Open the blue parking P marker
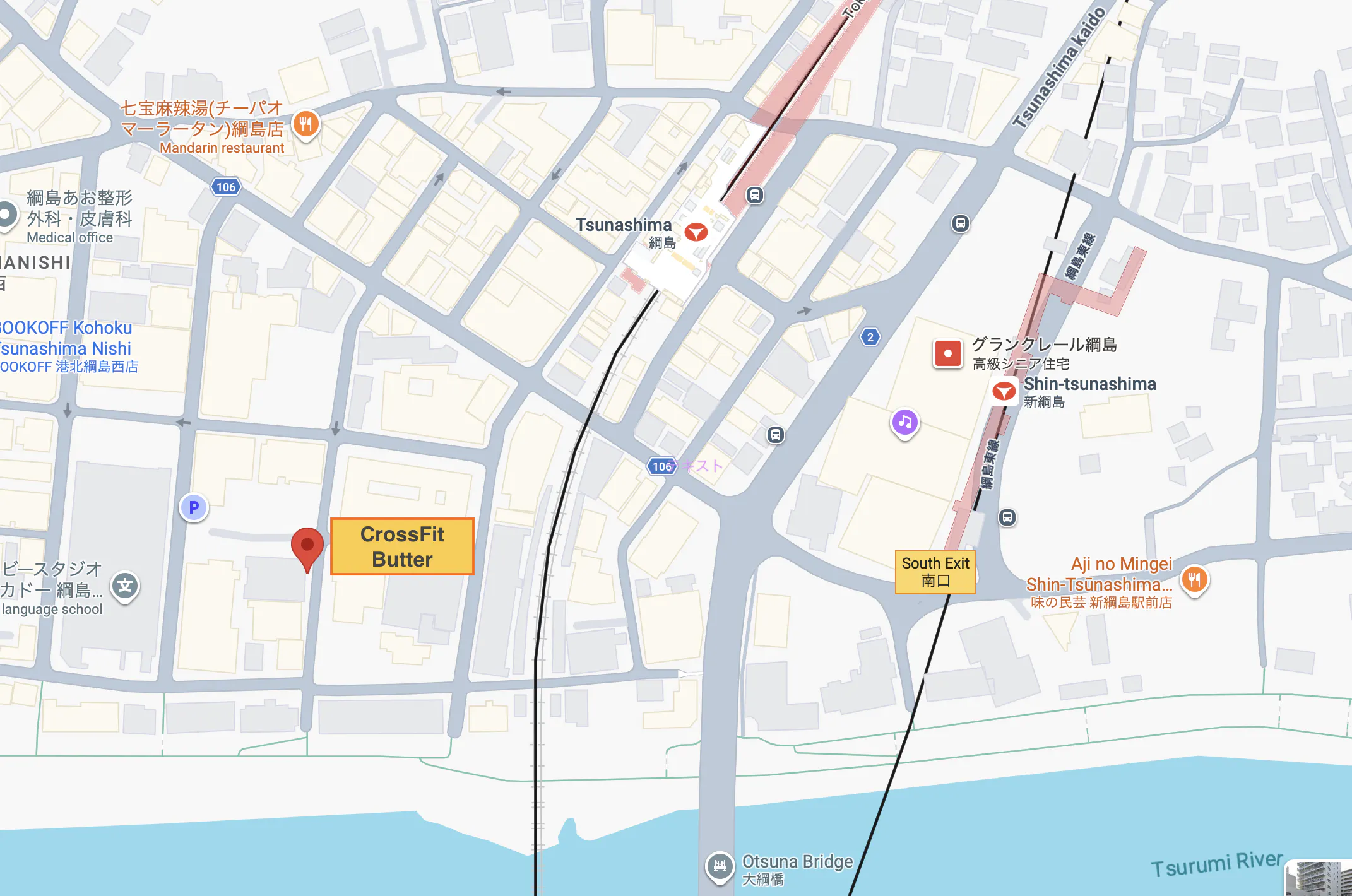The width and height of the screenshot is (1352, 896). click(x=194, y=507)
